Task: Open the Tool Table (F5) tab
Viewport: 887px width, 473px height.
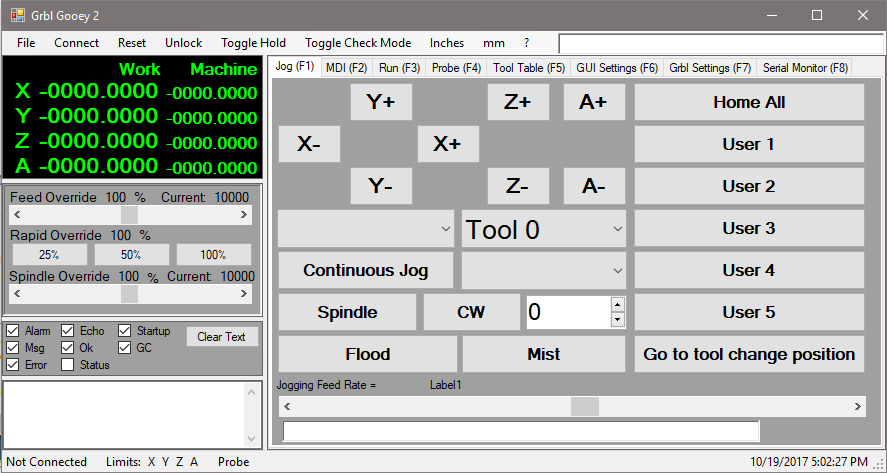Action: [x=529, y=68]
